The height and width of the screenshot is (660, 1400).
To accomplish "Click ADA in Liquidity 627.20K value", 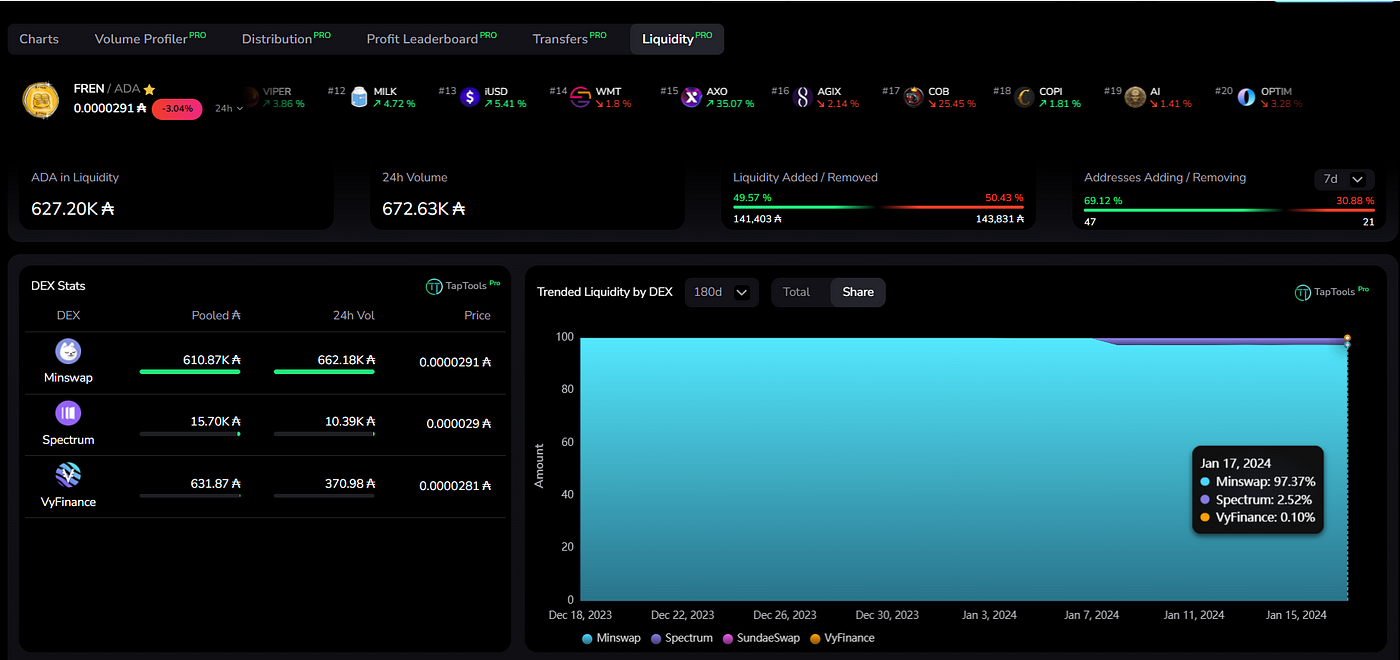I will point(74,209).
